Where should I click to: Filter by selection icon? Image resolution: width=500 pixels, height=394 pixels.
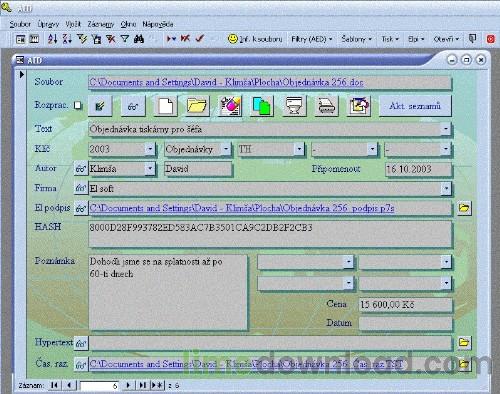(x=82, y=39)
